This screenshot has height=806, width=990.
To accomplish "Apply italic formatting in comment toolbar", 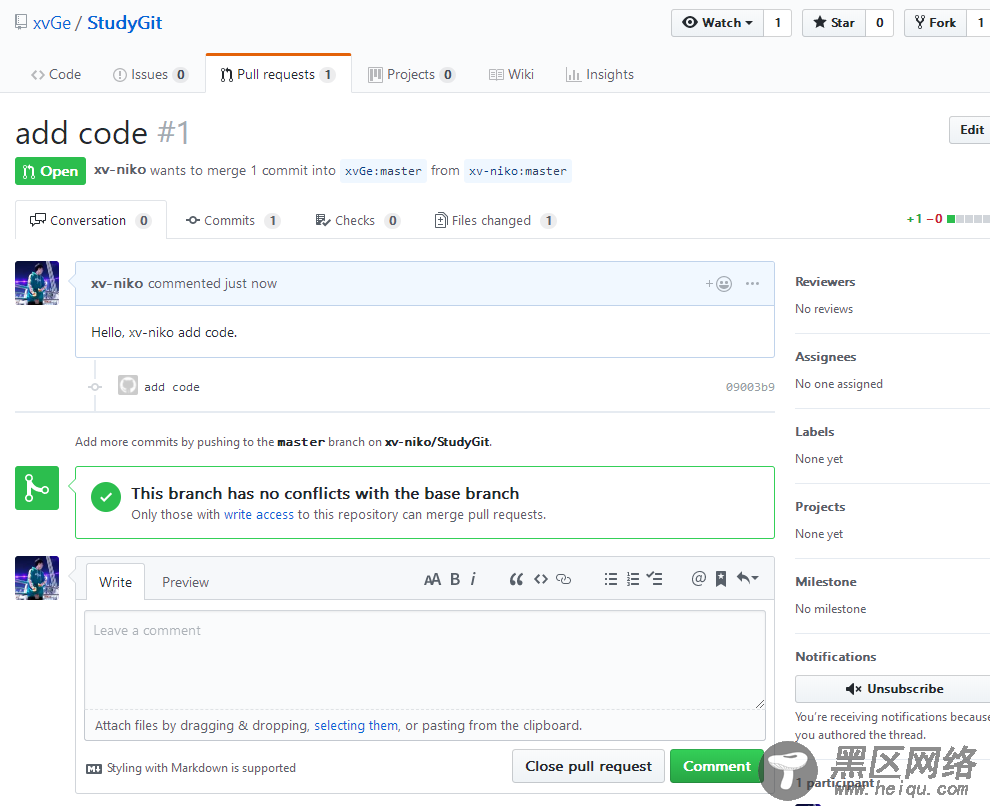I will 473,579.
